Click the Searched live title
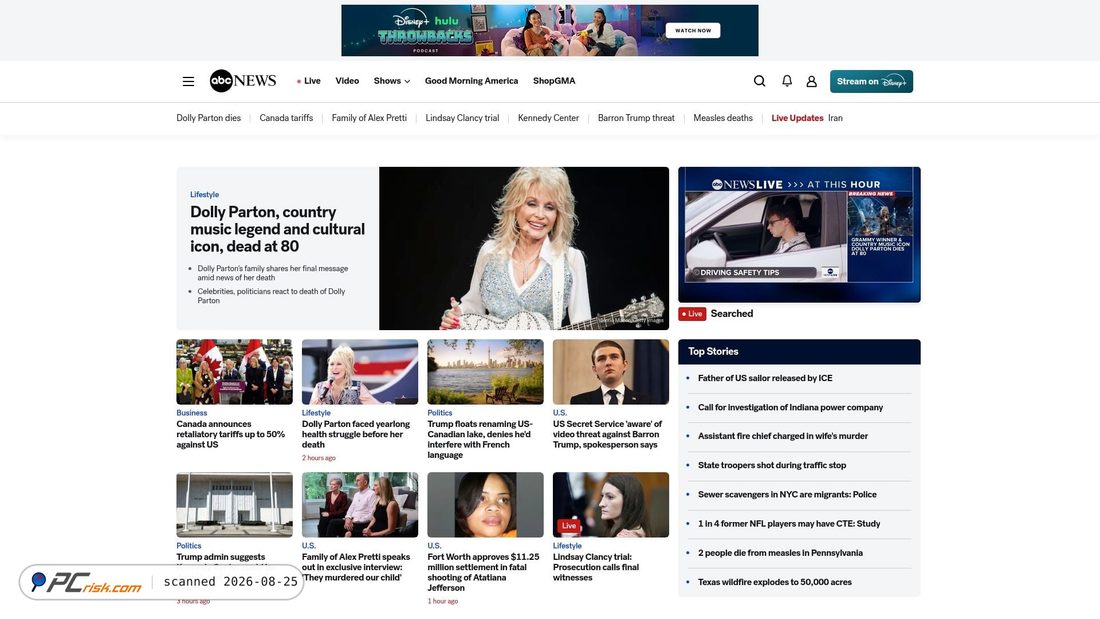The height and width of the screenshot is (619, 1100). tap(732, 314)
